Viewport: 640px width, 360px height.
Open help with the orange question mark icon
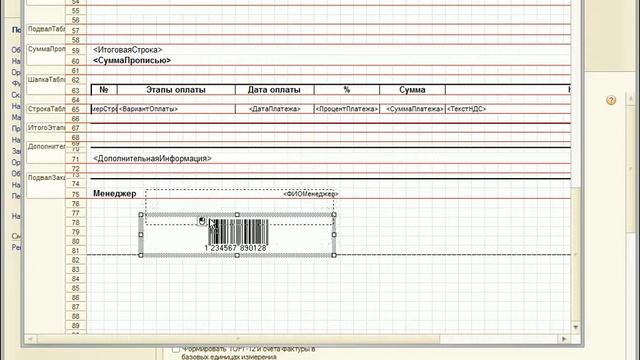click(611, 100)
